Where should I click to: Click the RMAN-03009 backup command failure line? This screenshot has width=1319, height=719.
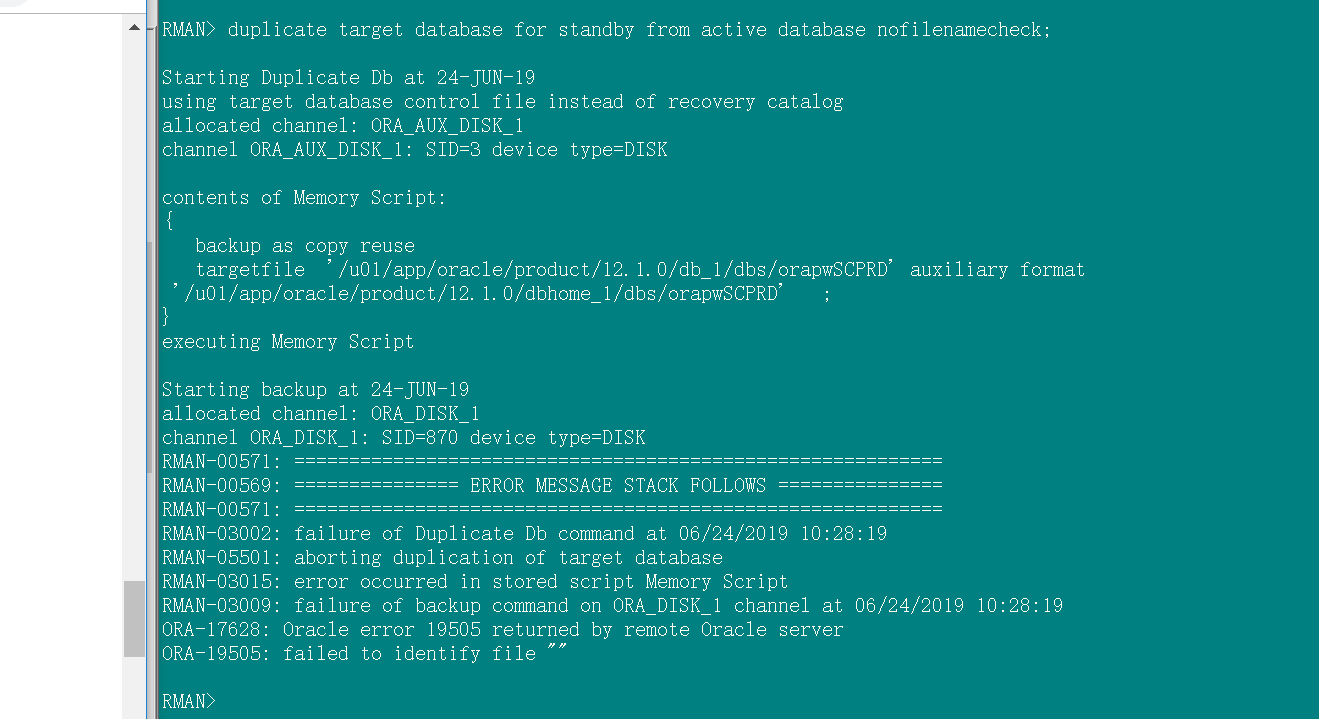tap(612, 606)
